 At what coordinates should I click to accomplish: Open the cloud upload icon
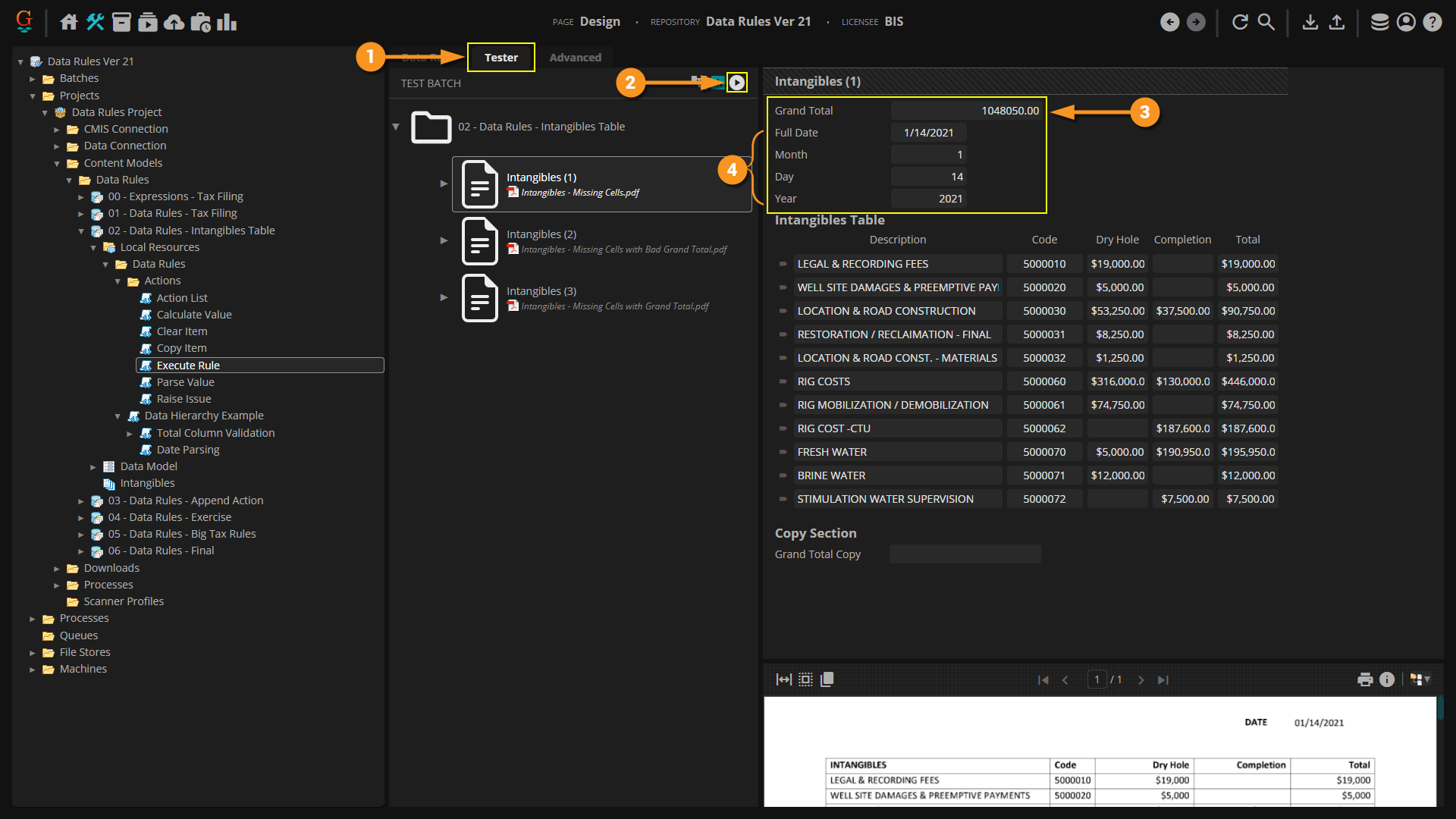174,22
